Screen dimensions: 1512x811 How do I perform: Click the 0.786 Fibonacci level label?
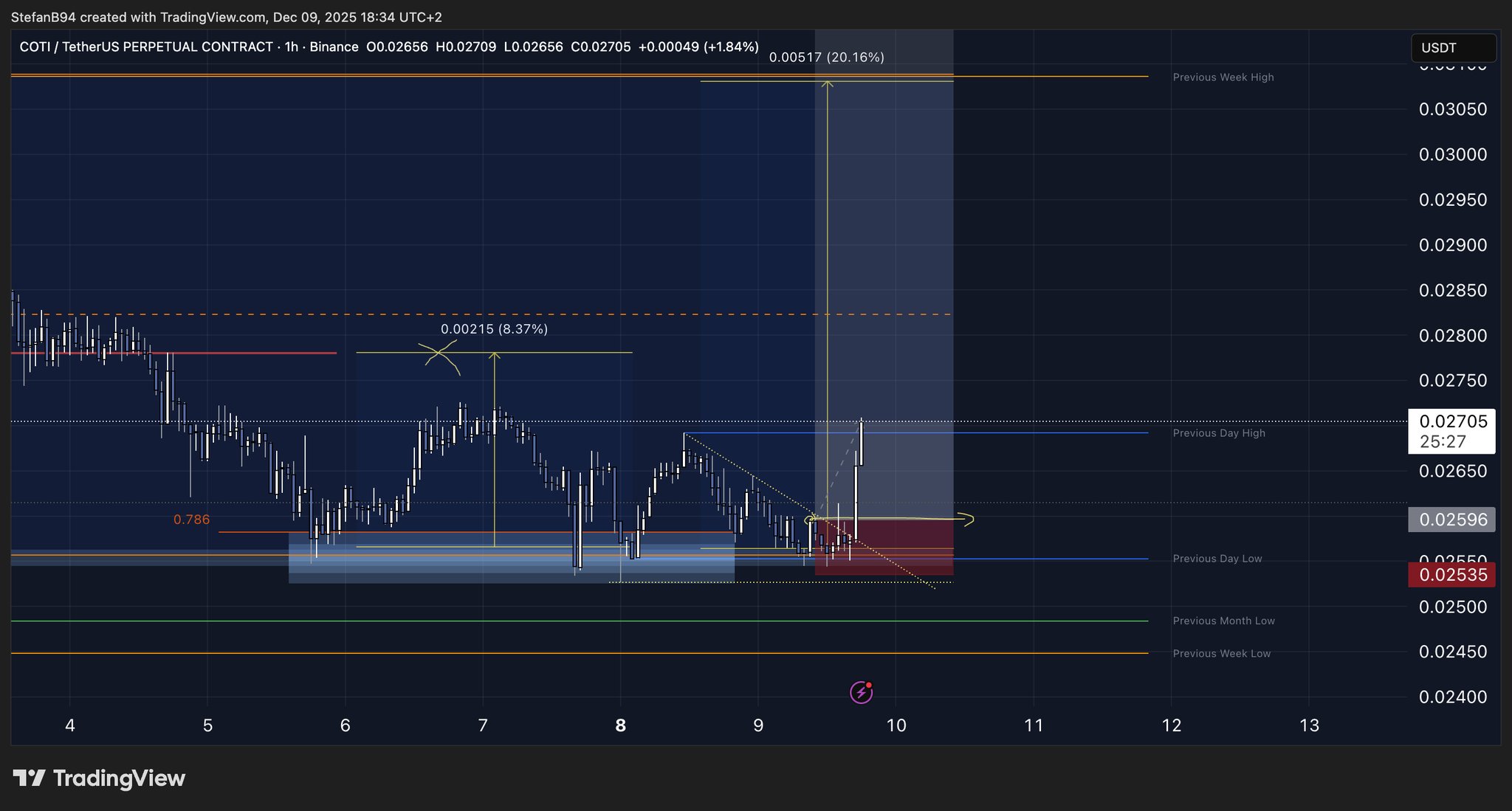tap(191, 520)
